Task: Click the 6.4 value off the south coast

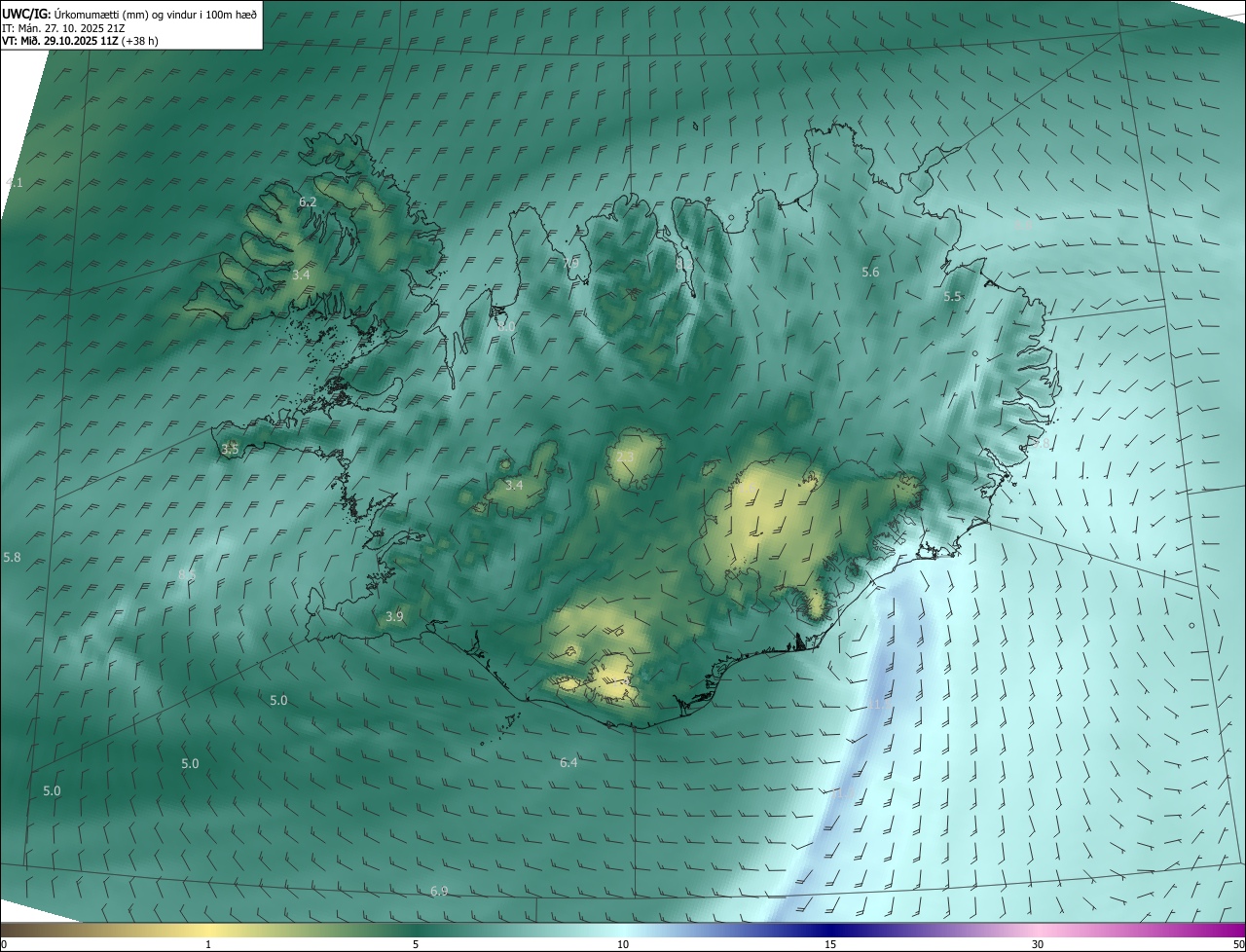Action: tap(568, 762)
